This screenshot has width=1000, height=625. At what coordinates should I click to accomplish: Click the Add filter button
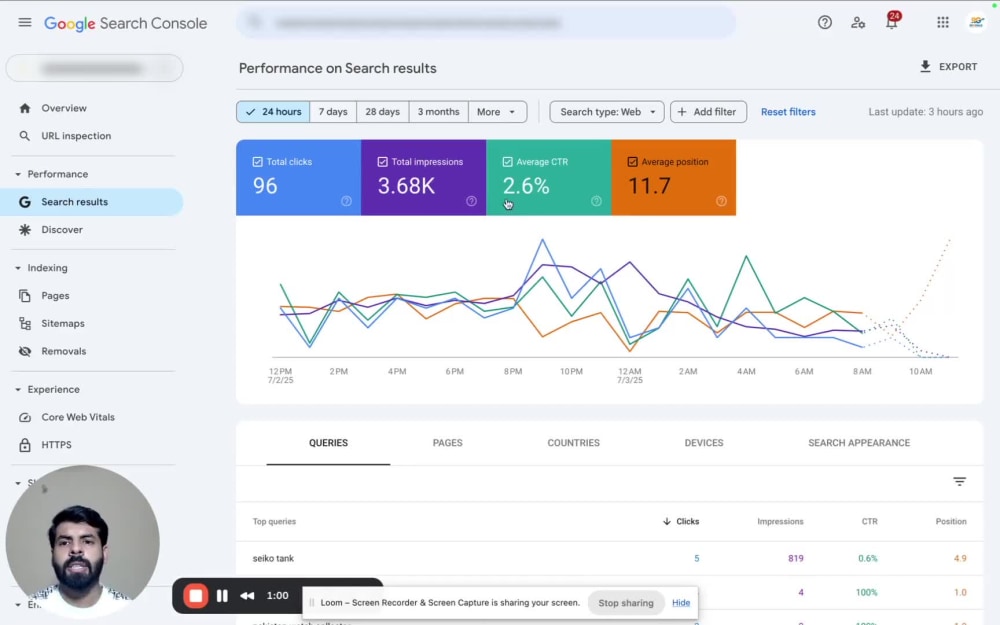708,112
